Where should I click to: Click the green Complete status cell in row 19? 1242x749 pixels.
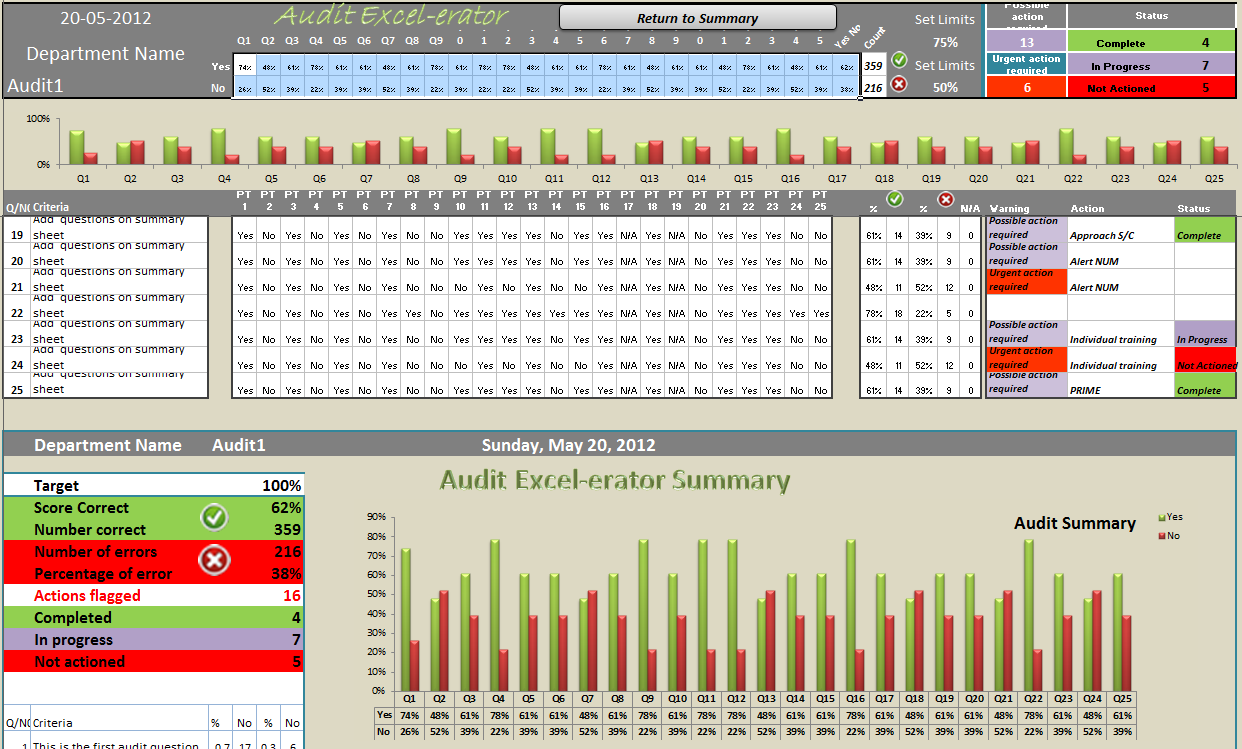(1204, 235)
